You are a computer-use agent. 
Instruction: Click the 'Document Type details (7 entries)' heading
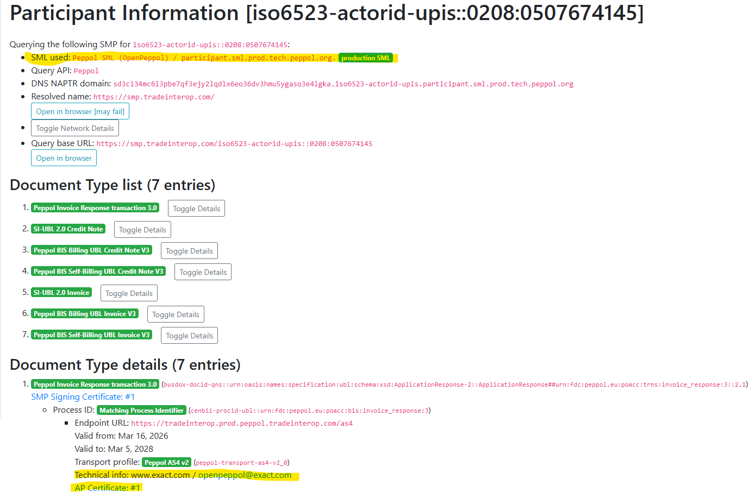[125, 365]
